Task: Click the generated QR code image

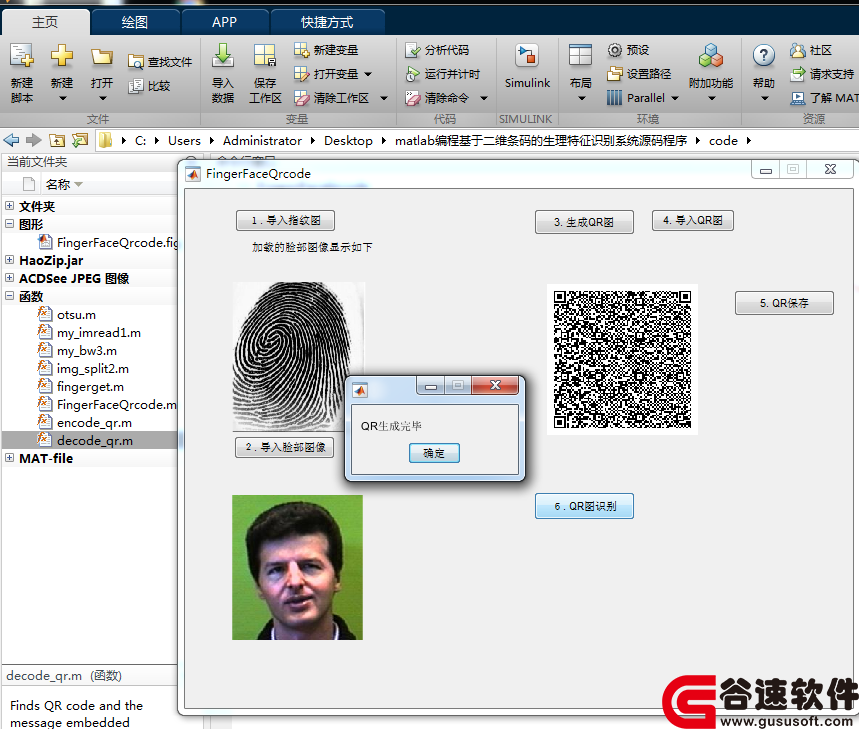Action: pos(622,359)
